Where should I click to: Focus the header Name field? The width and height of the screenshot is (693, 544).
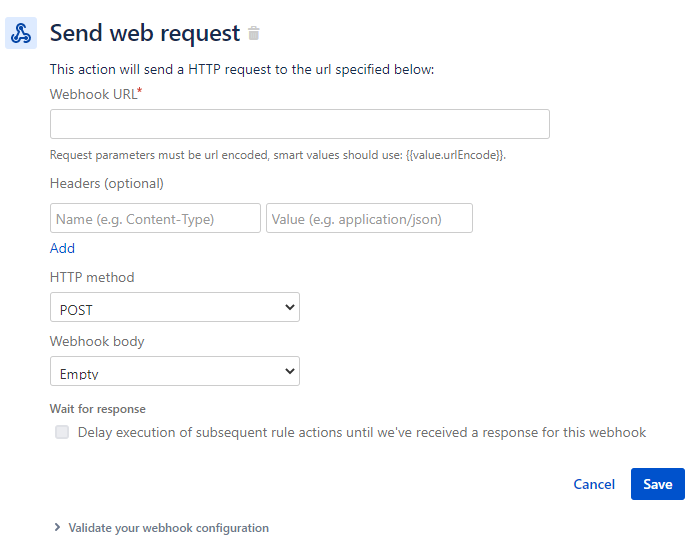(x=155, y=218)
